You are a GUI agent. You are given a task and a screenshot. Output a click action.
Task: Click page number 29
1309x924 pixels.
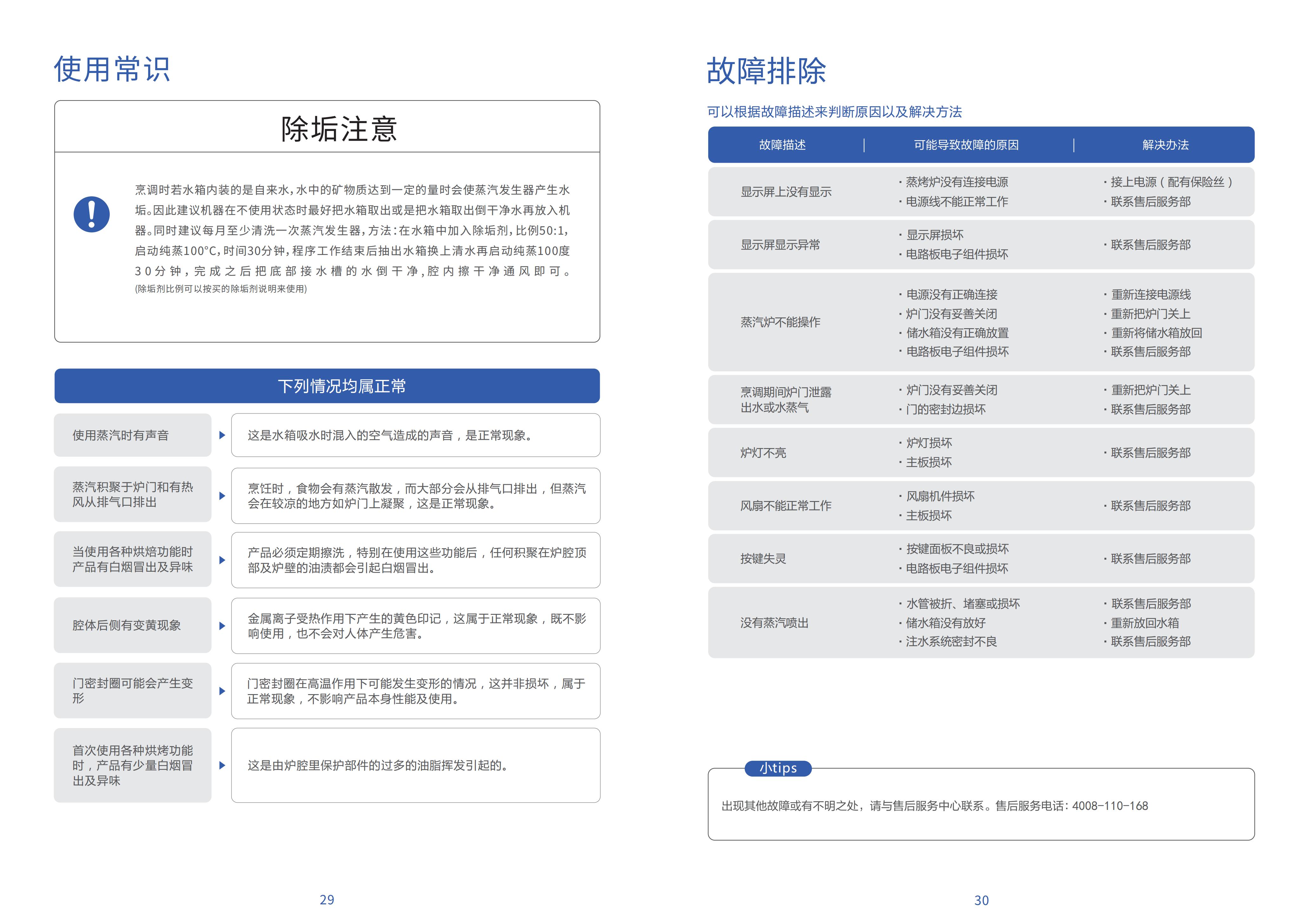click(327, 900)
